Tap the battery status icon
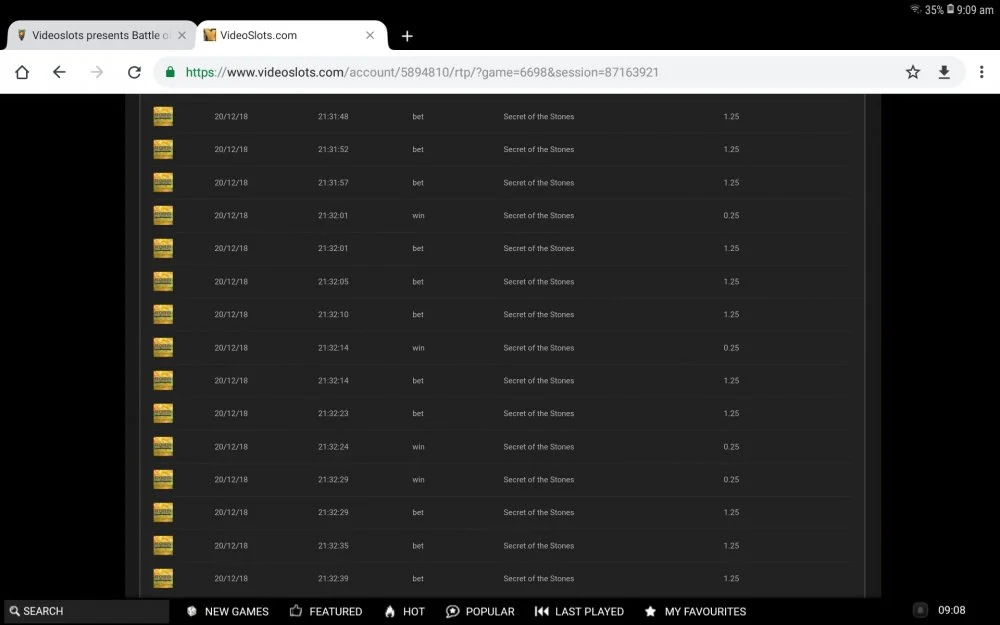Image resolution: width=1000 pixels, height=625 pixels. 950,9
